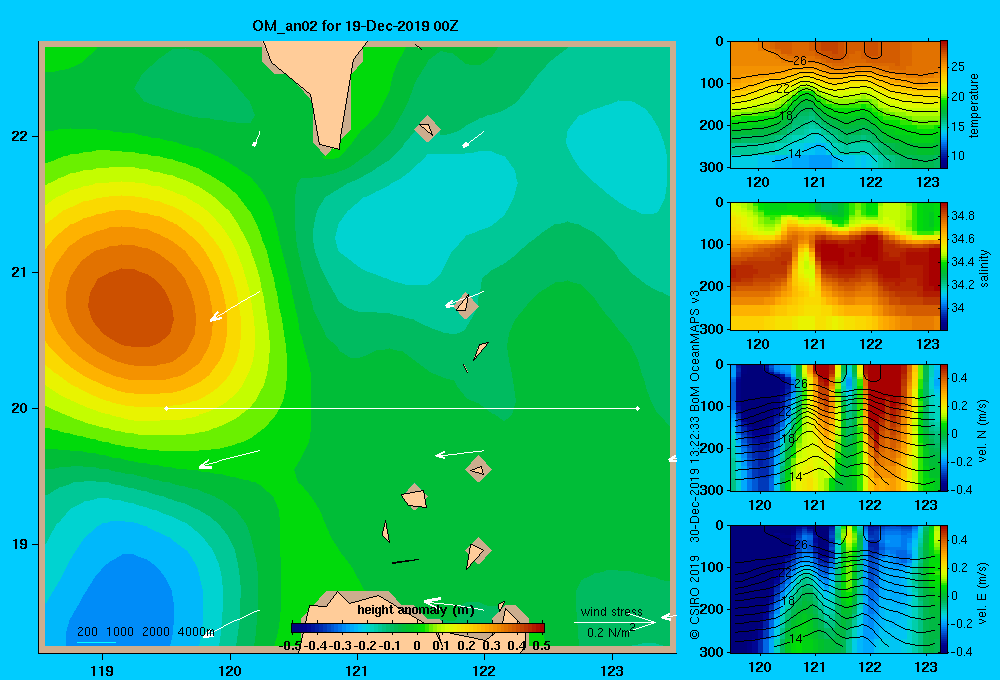Click the "200 1000 2000 4000m" bathymetry legend
The image size is (1000, 680).
click(x=146, y=632)
